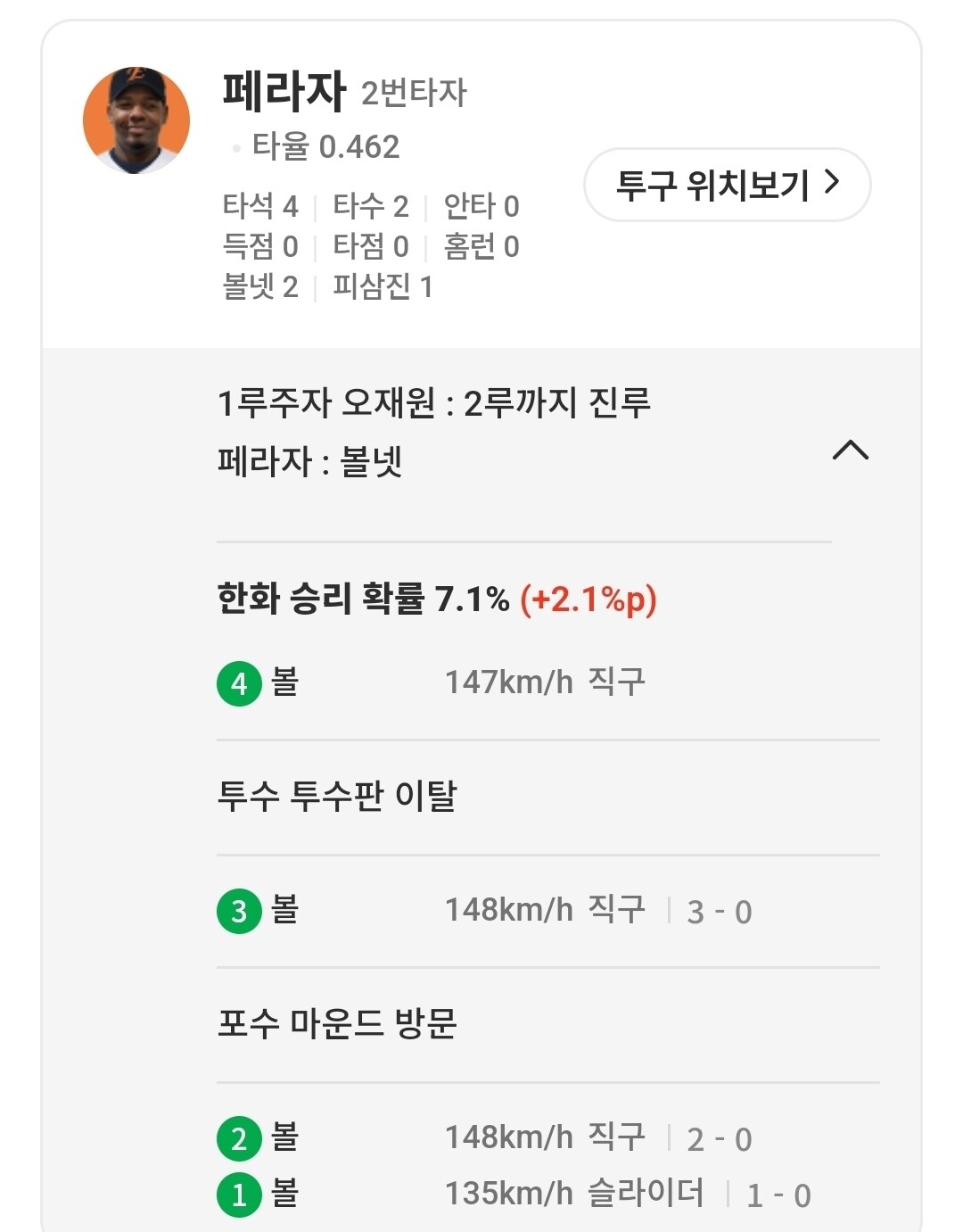Screen dimensions: 963x1232
Task: Tap the 페라자 player photo
Action: (136, 120)
